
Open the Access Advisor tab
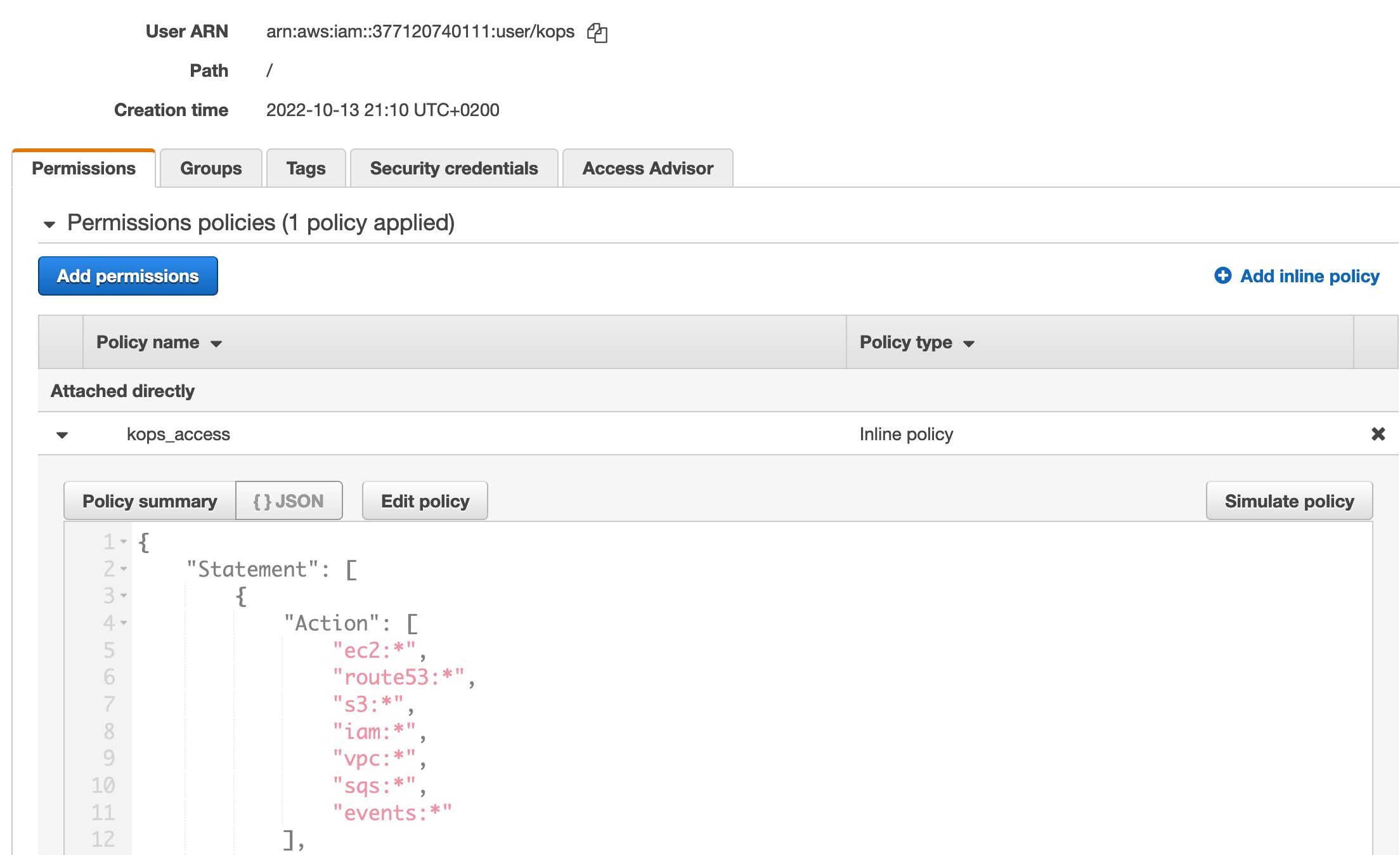[648, 168]
